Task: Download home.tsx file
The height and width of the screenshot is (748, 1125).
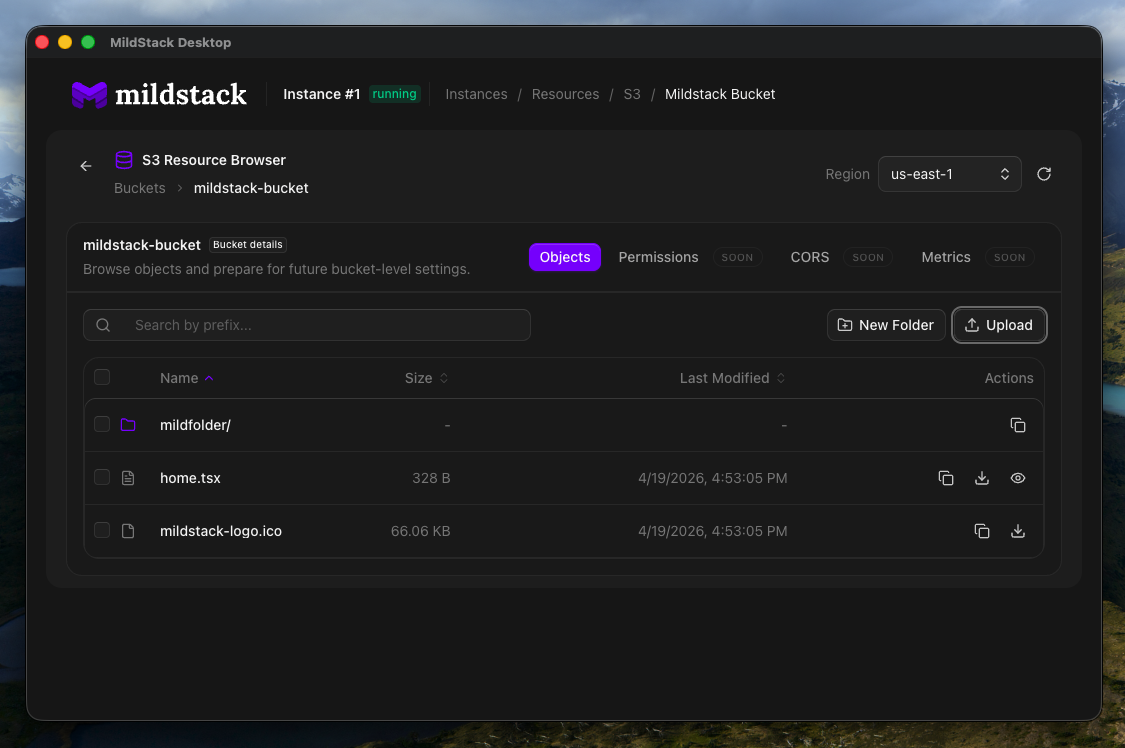Action: click(982, 478)
